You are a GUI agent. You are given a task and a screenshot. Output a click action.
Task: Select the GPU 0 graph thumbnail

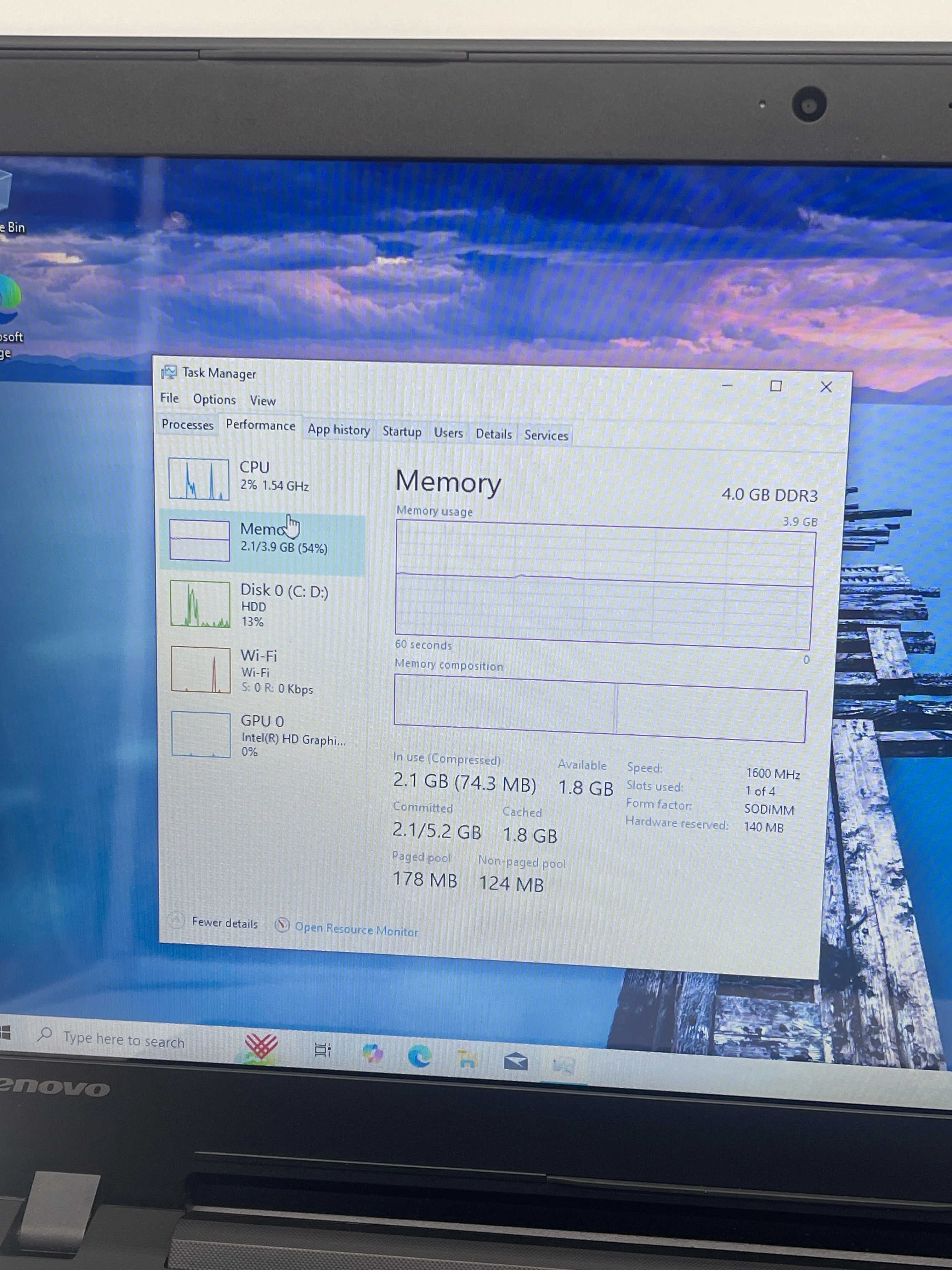point(201,734)
